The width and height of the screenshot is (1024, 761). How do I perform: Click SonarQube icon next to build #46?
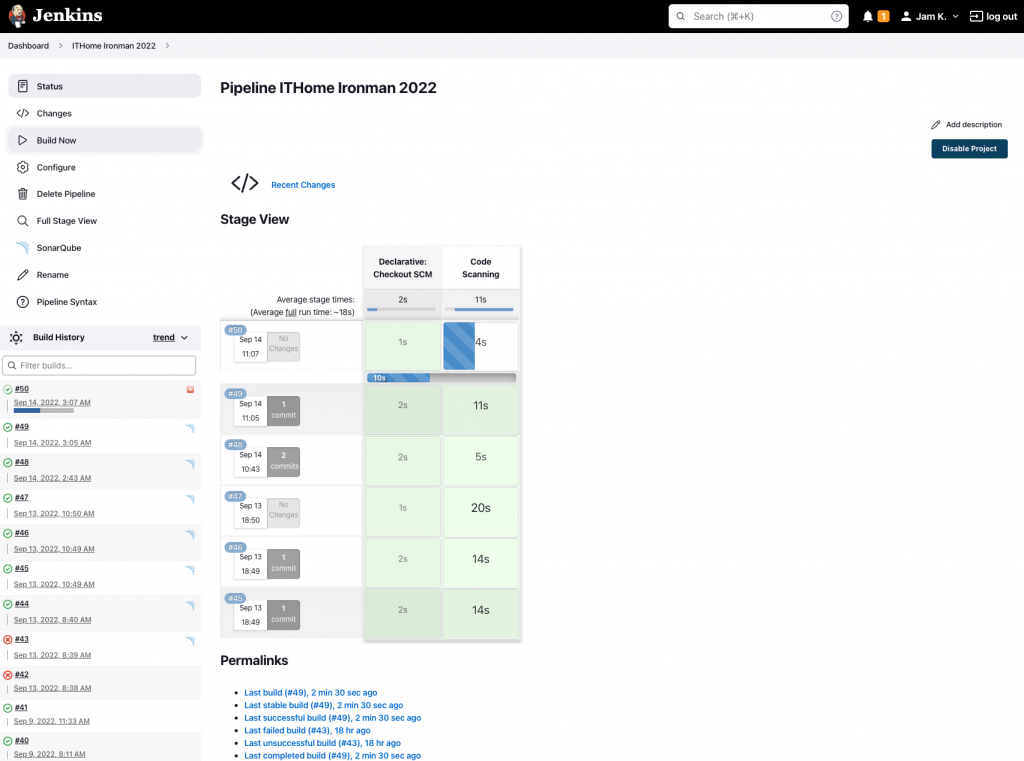[x=190, y=534]
